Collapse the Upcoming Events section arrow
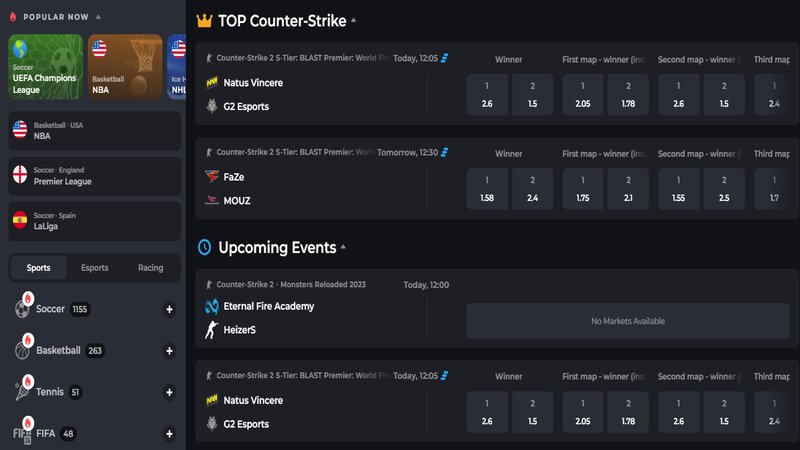The width and height of the screenshot is (800, 450). click(343, 247)
